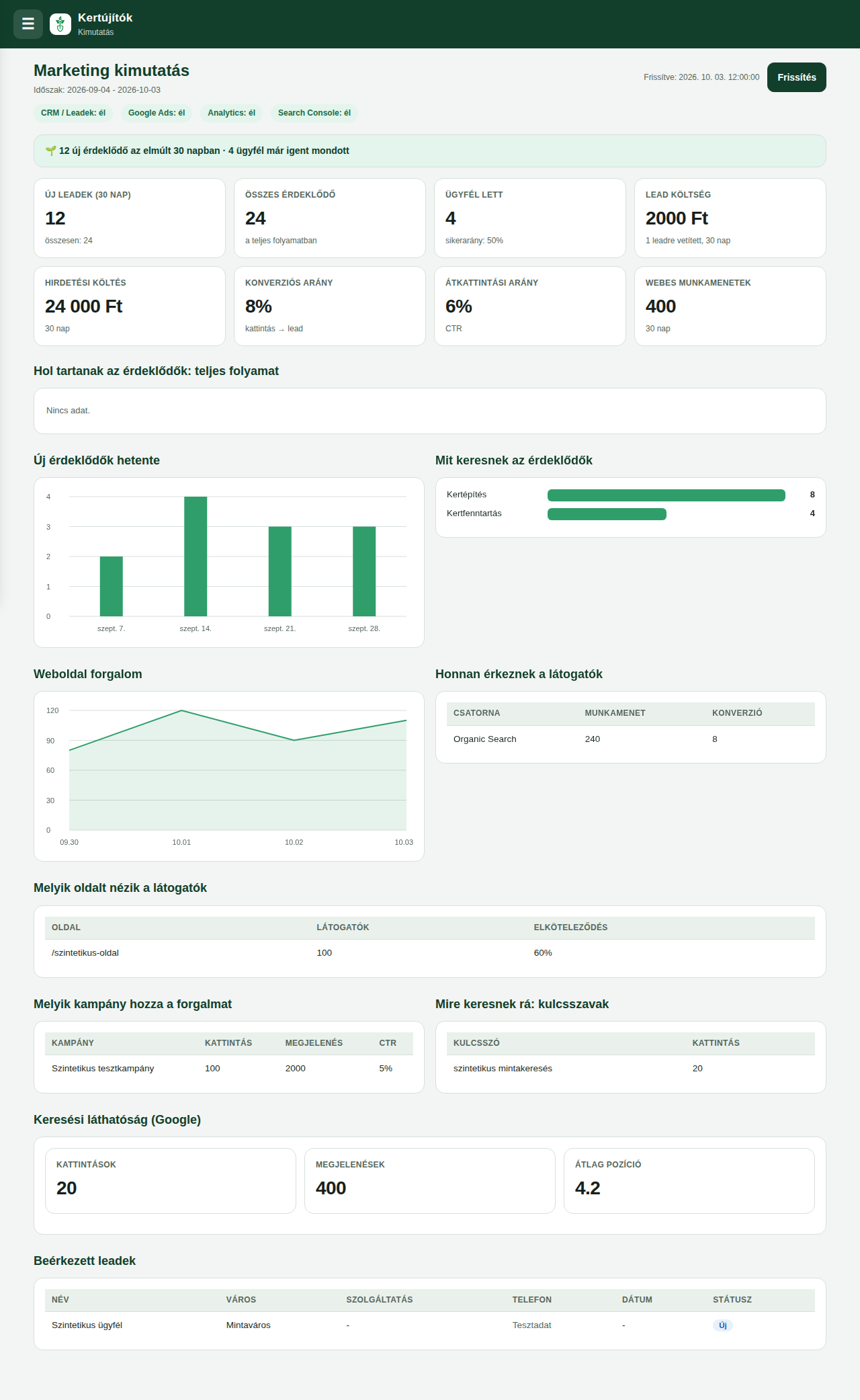Open the Átkattintási arány card
Image resolution: width=860 pixels, height=1400 pixels.
530,306
